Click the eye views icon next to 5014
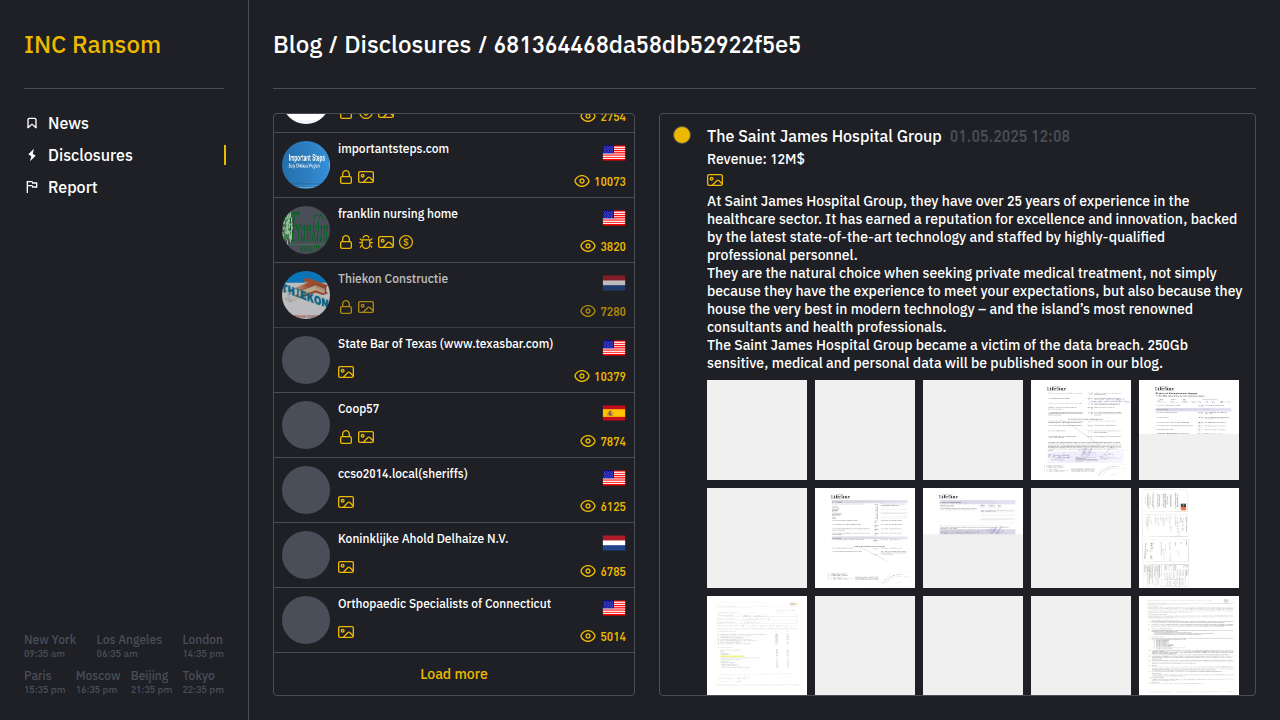The image size is (1280, 720). [588, 636]
